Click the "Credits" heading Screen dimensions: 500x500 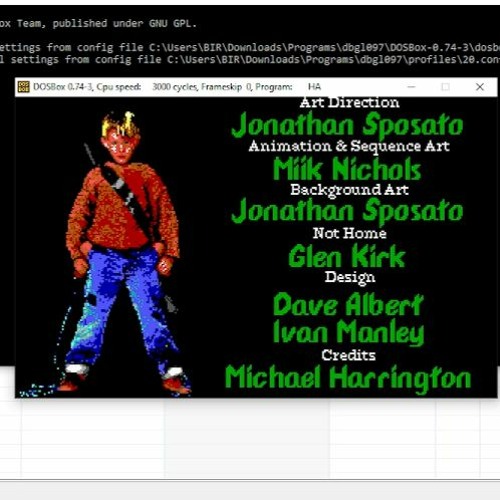pyautogui.click(x=348, y=355)
